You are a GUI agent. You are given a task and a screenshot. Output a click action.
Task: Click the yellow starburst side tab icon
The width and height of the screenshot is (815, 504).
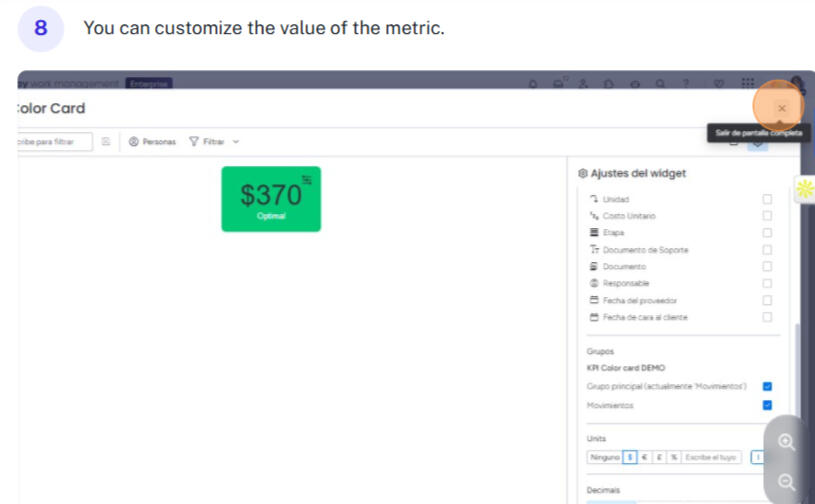(x=805, y=188)
